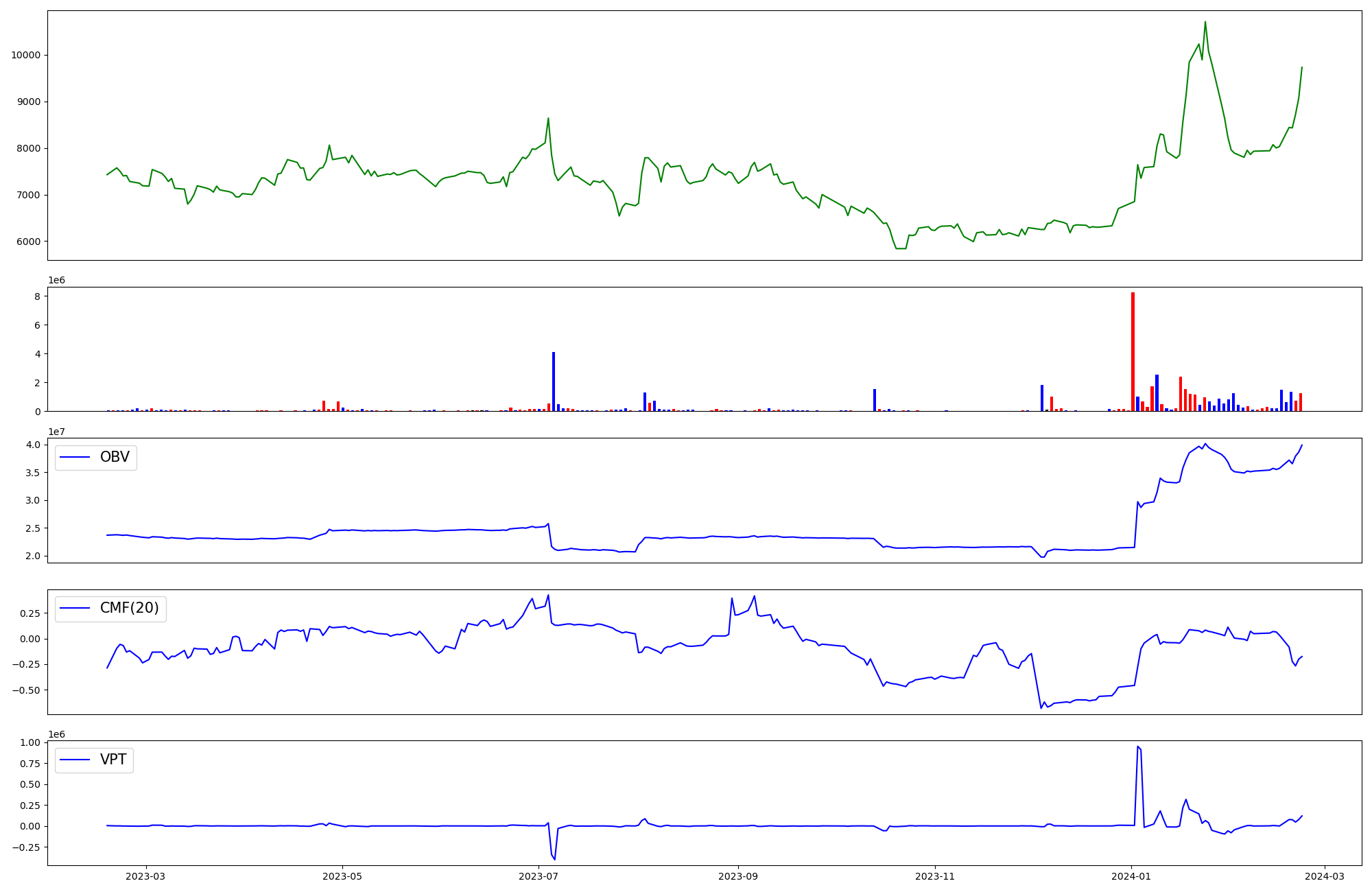
Task: Click the blue line sample in OBV legend
Action: (x=75, y=457)
